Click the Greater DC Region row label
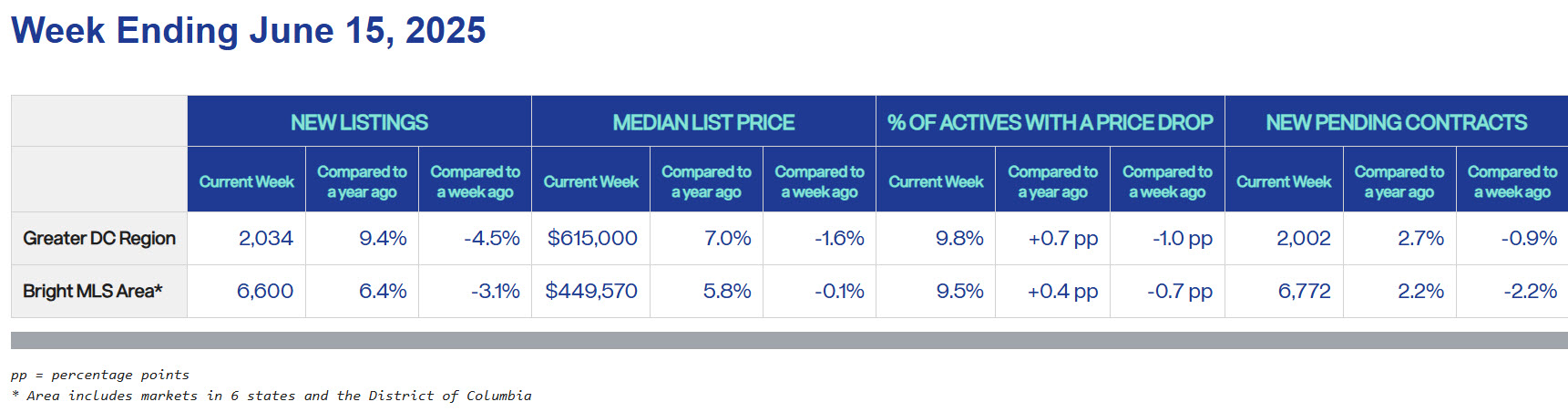Image resolution: width=1568 pixels, height=412 pixels. tap(99, 239)
